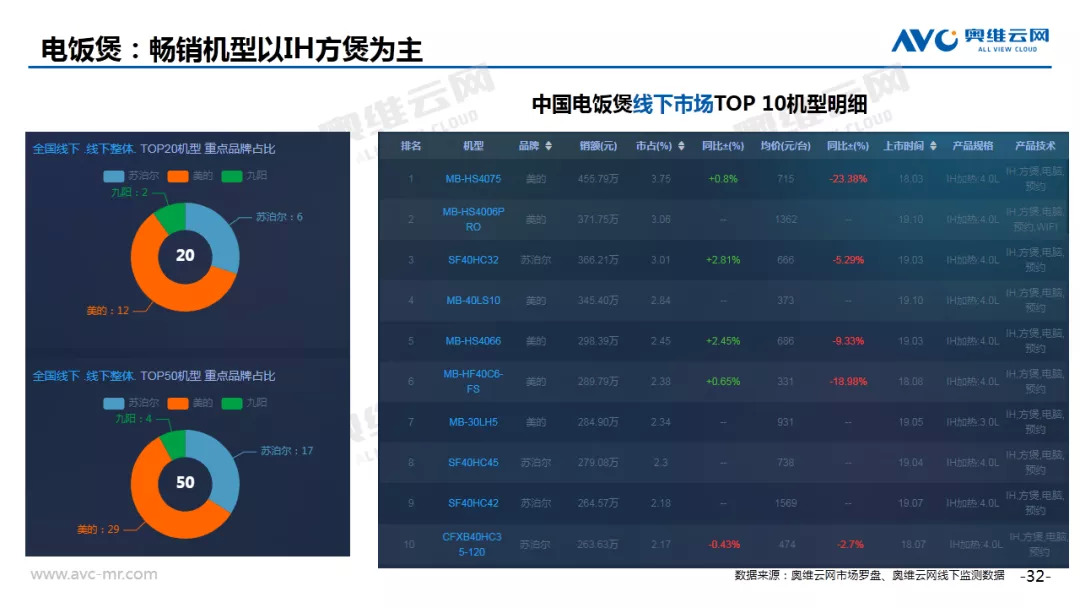
Task: Click the +2.45% year-over-year value
Action: pyautogui.click(x=723, y=342)
